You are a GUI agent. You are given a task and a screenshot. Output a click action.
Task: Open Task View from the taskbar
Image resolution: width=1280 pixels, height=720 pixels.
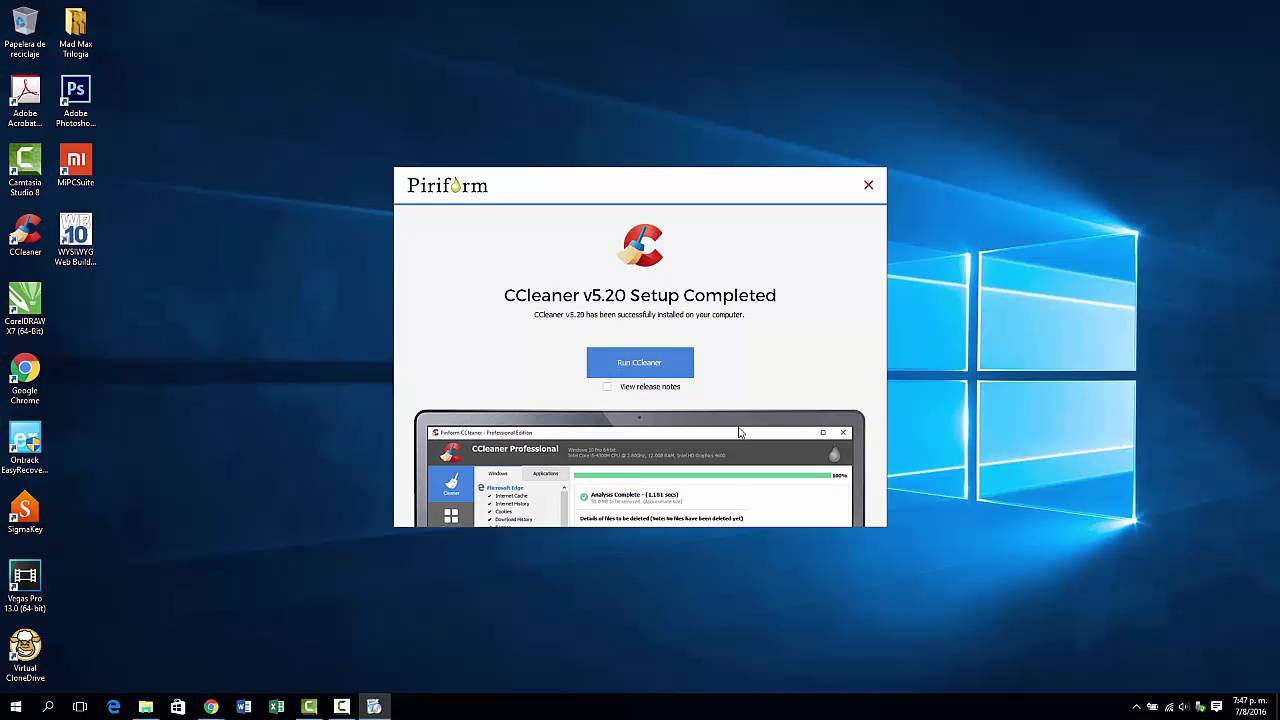click(x=80, y=706)
